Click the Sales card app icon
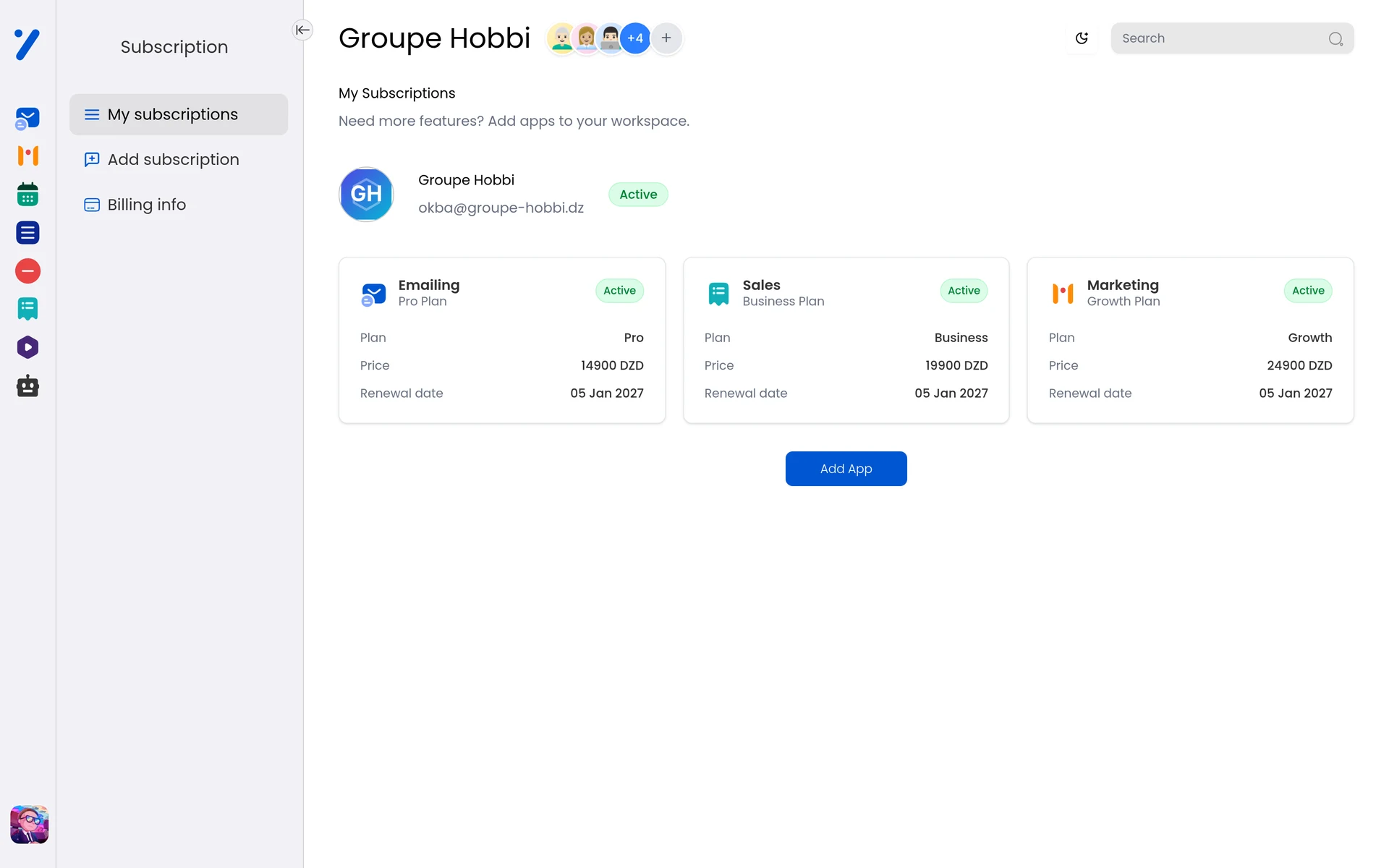Image resolution: width=1389 pixels, height=868 pixels. 718,294
